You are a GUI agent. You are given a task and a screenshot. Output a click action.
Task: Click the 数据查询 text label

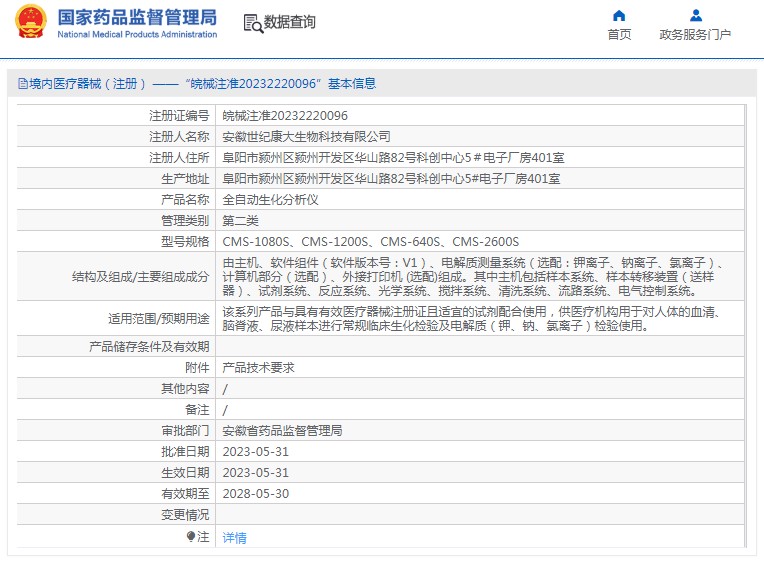point(290,22)
